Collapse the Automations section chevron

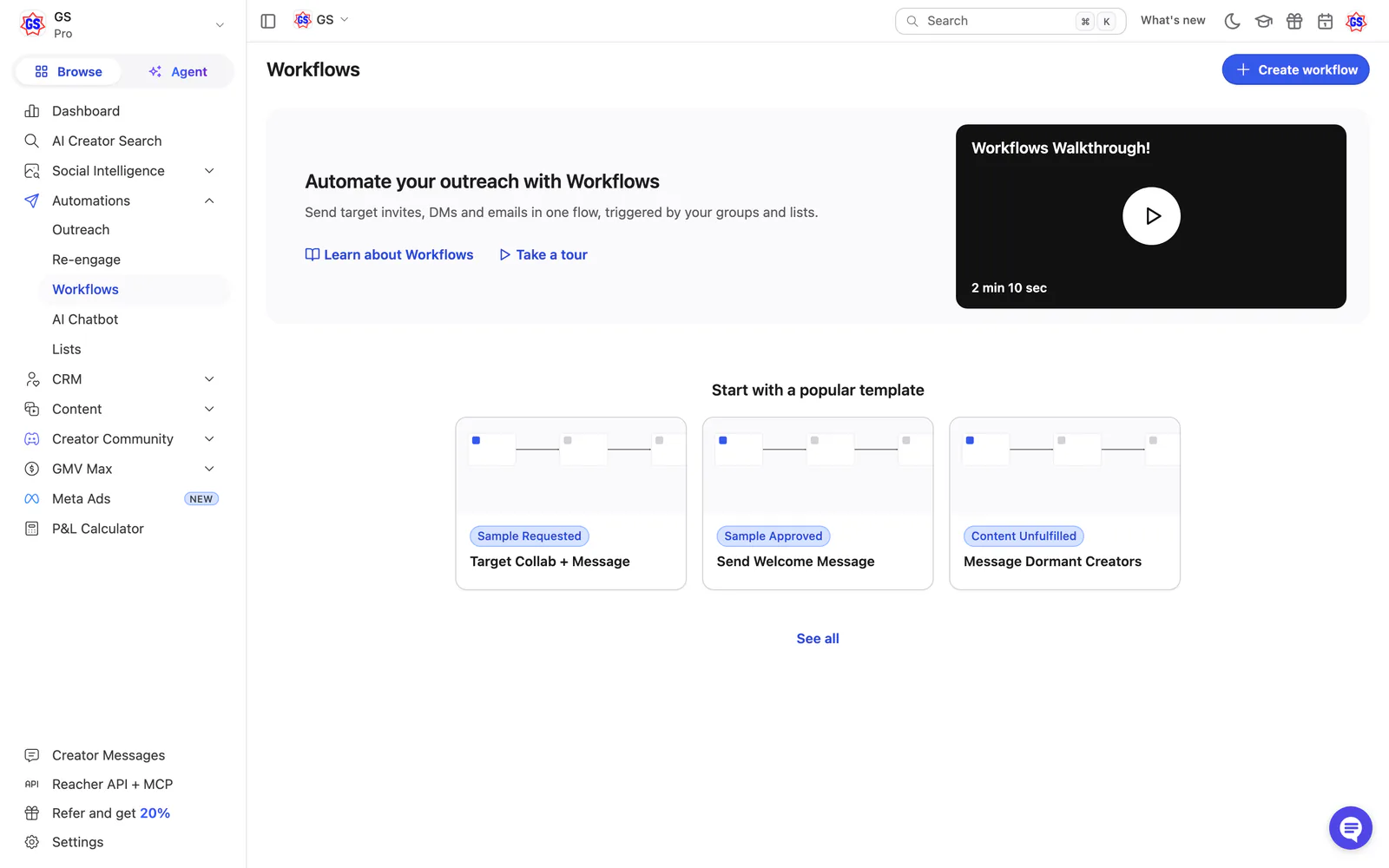click(x=209, y=201)
